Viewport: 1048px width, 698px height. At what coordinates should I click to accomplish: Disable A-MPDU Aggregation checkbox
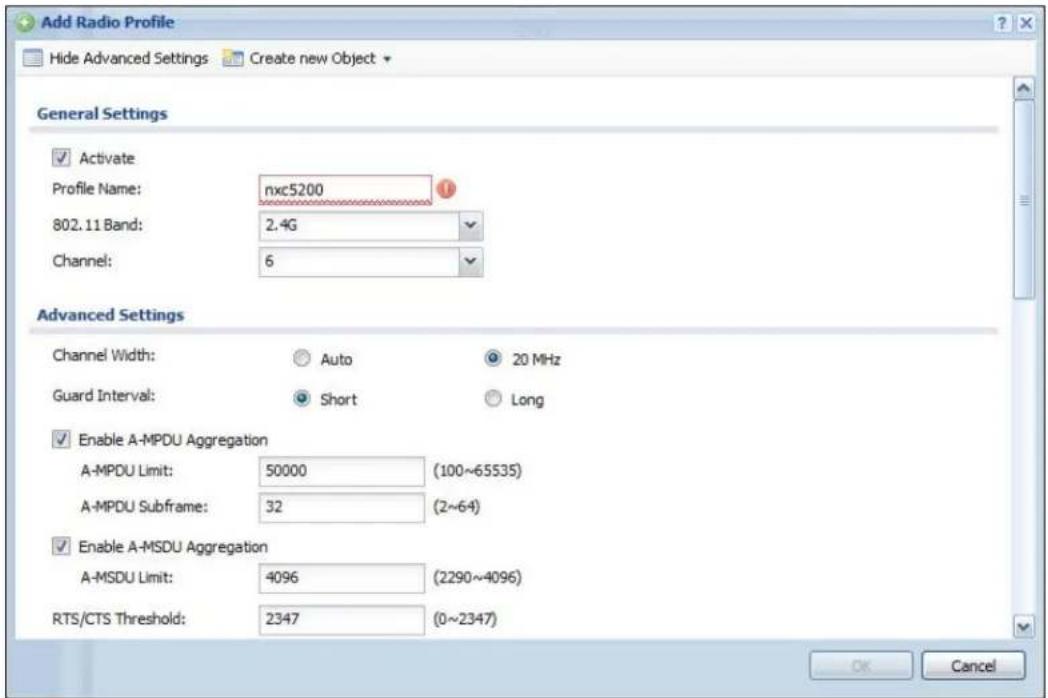point(61,439)
